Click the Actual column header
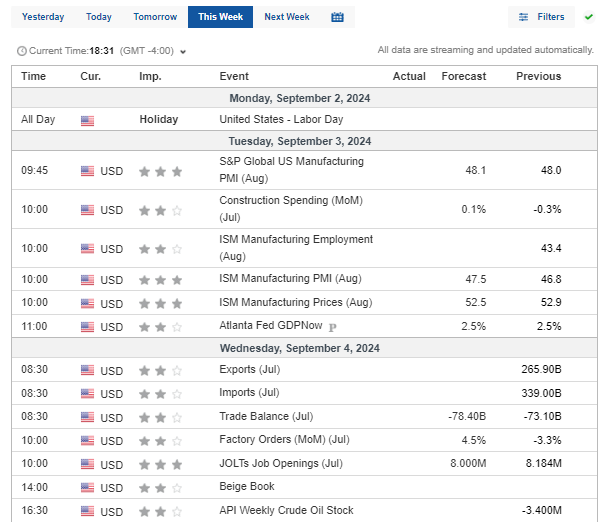 pyautogui.click(x=409, y=76)
